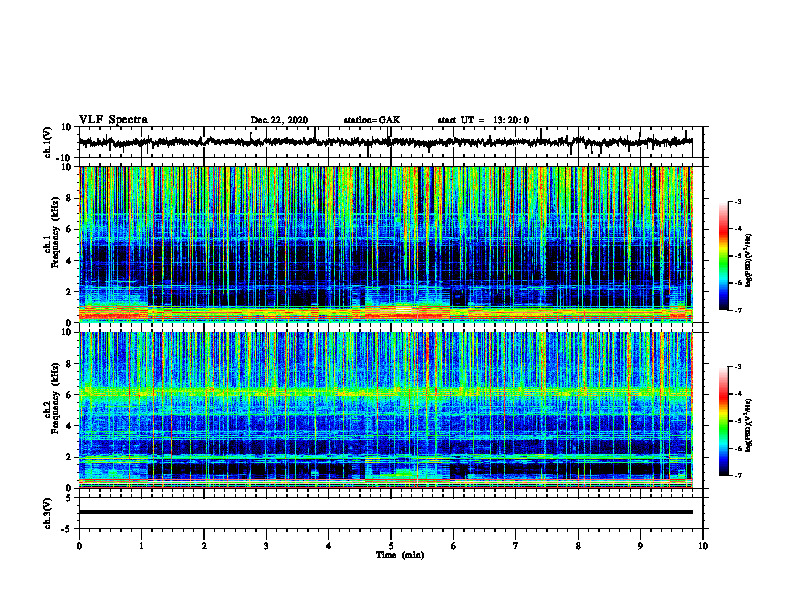Screen dimensions: 792x612
Task: Click the time axis tick label '6'
Action: coord(454,546)
